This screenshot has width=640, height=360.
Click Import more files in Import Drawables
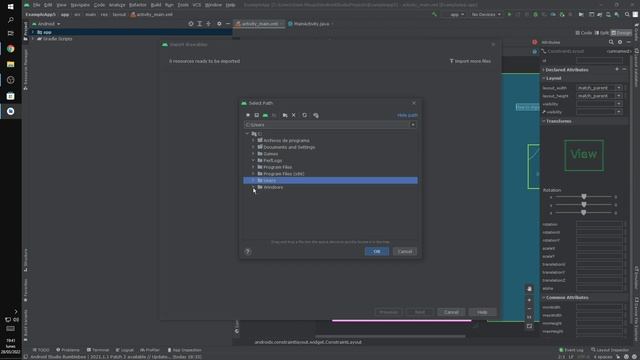(x=470, y=61)
